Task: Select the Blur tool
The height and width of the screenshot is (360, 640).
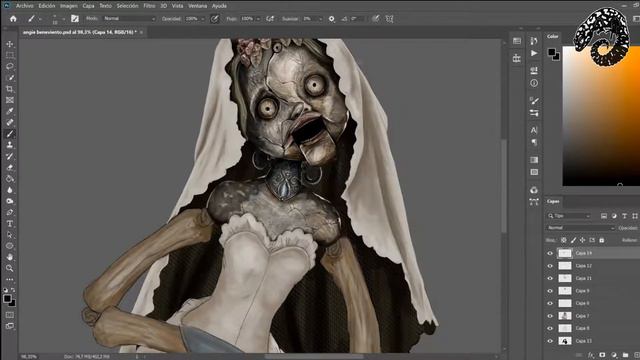Action: tap(10, 190)
